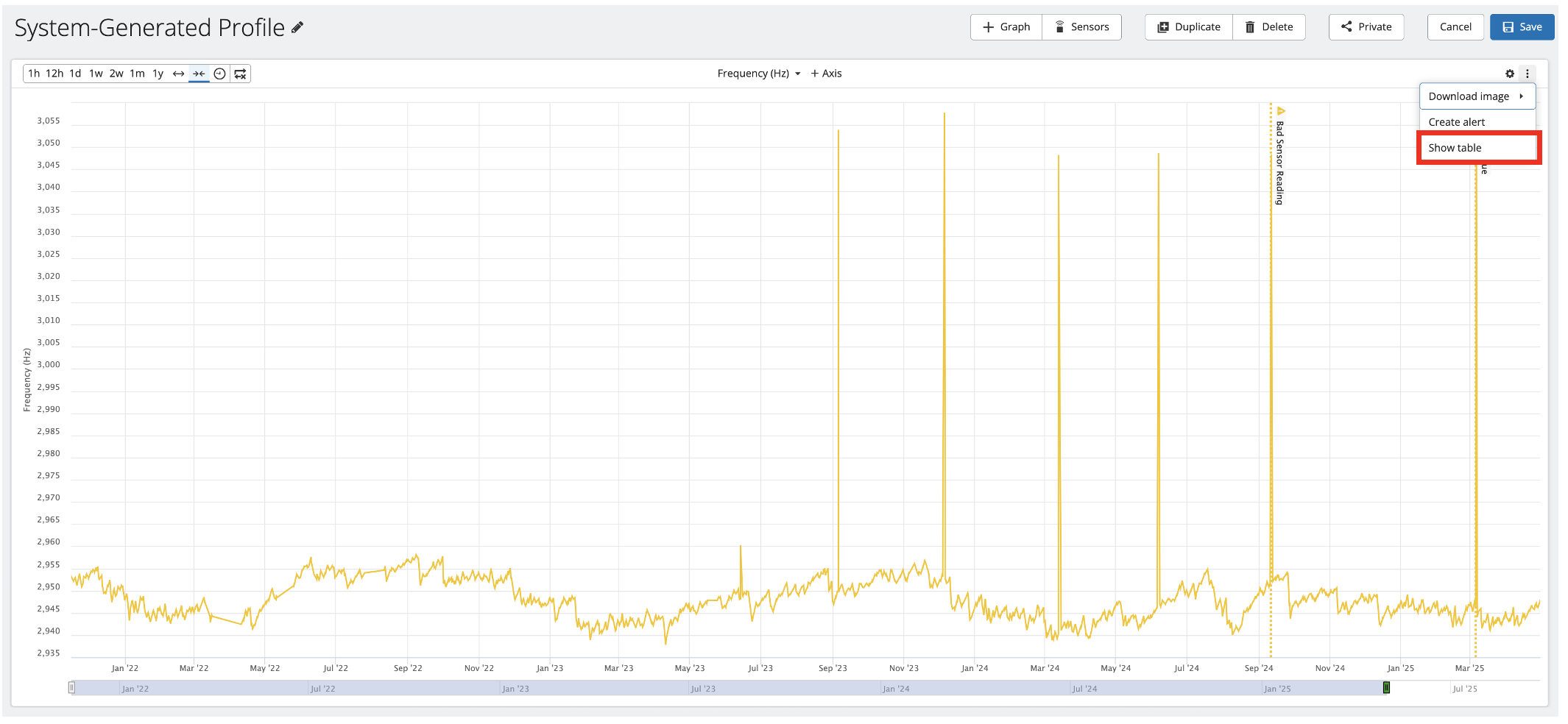Expand the Frequency (Hz) axis dropdown
The image size is (1568, 724).
[759, 74]
